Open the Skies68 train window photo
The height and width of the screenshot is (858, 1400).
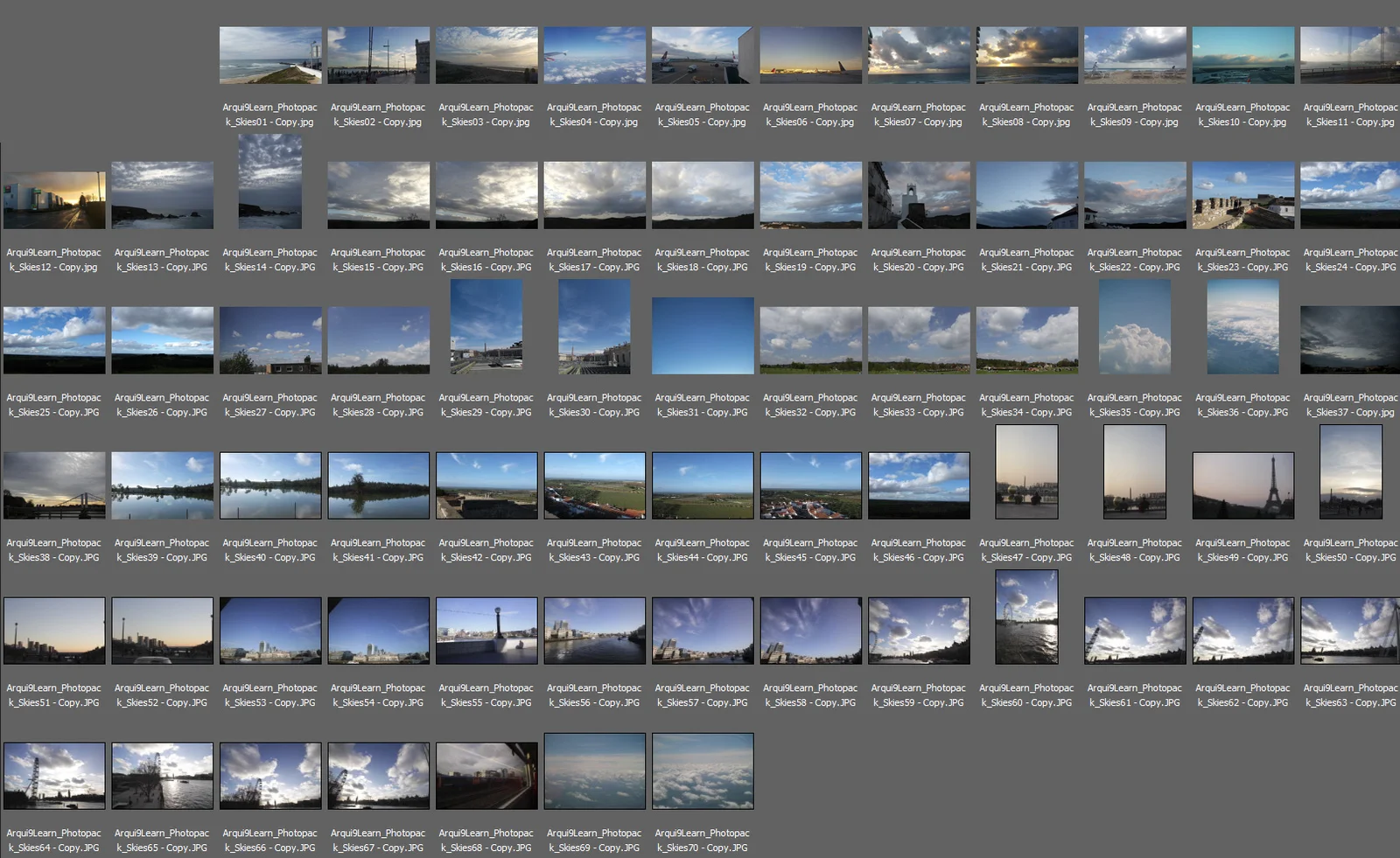pos(486,774)
